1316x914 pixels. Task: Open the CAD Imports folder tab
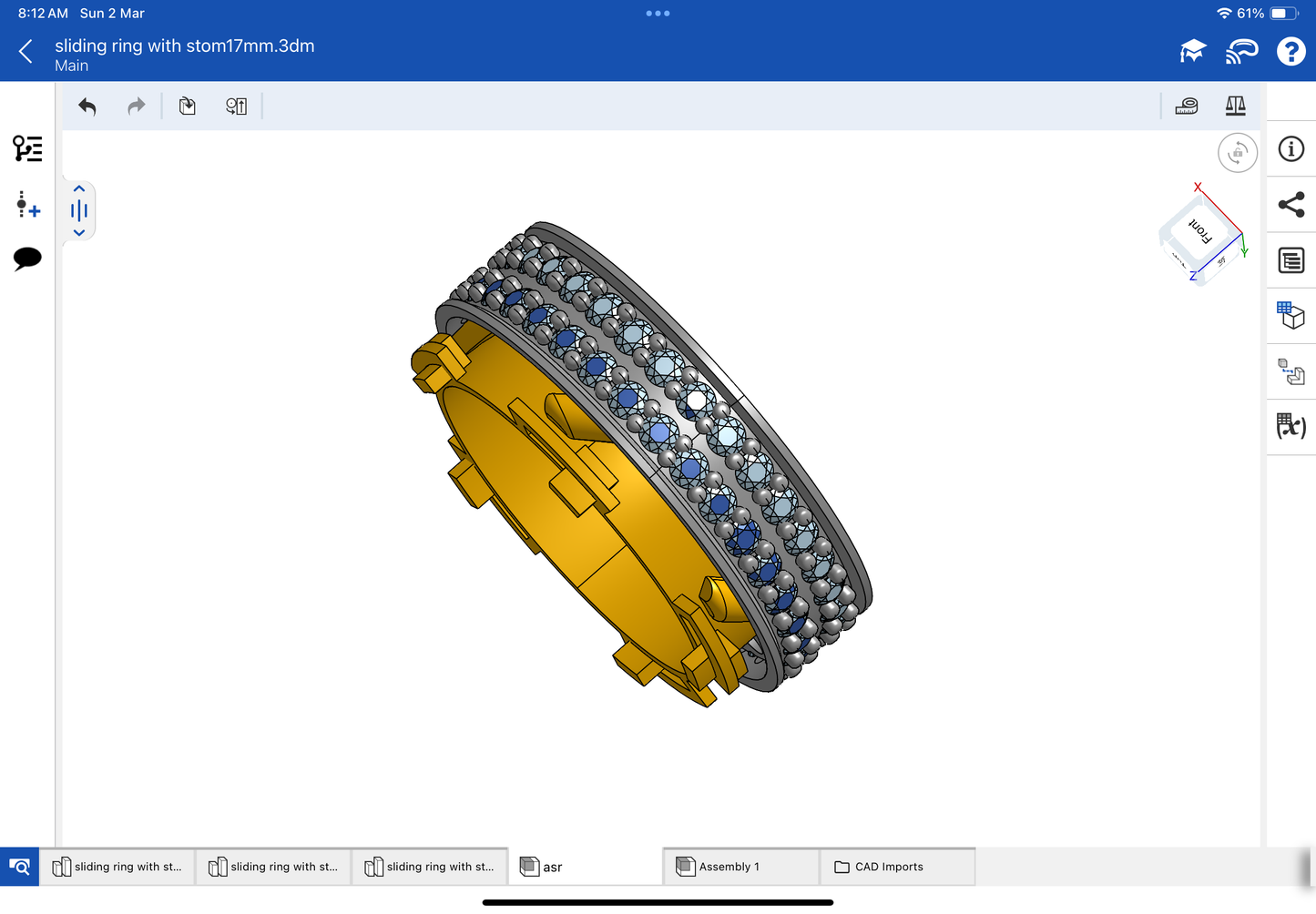(x=897, y=867)
